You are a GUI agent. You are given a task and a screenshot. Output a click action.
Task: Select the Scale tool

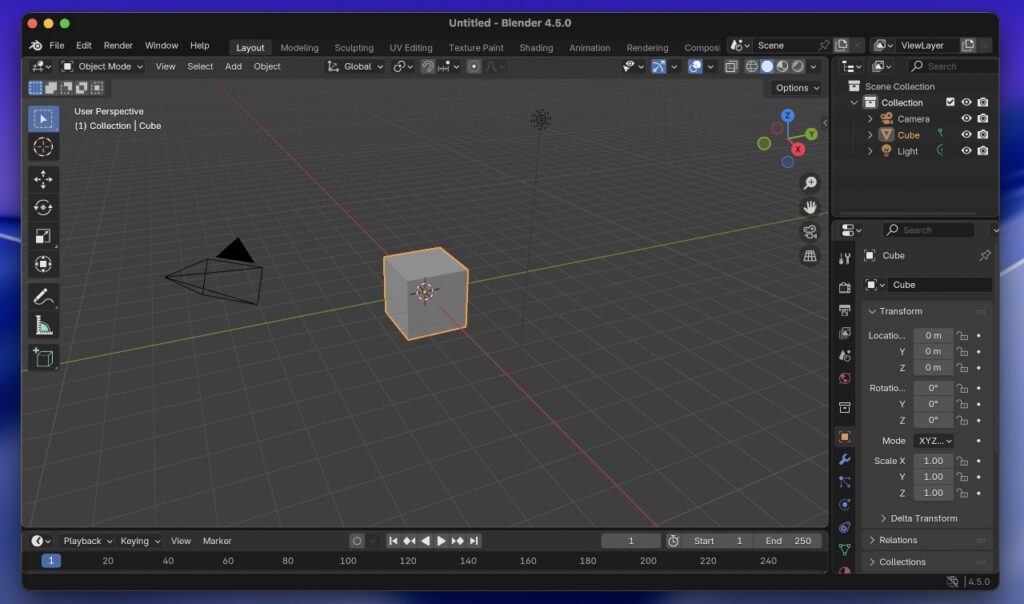click(43, 236)
